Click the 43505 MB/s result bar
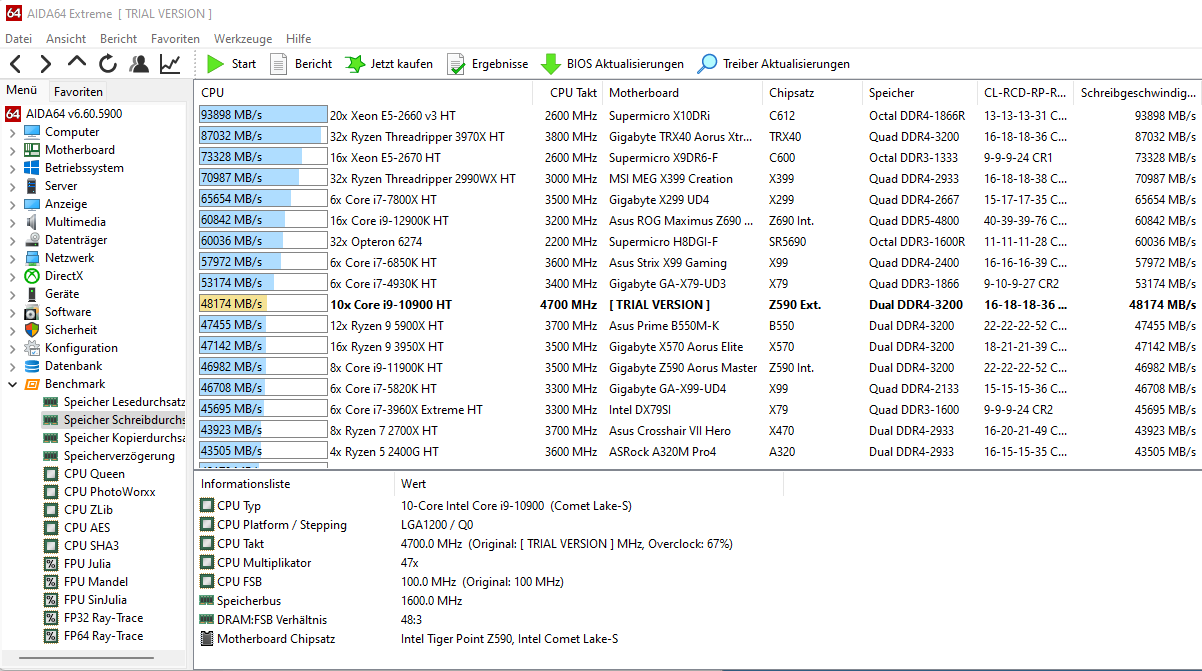This screenshot has height=671, width=1202. (x=263, y=451)
